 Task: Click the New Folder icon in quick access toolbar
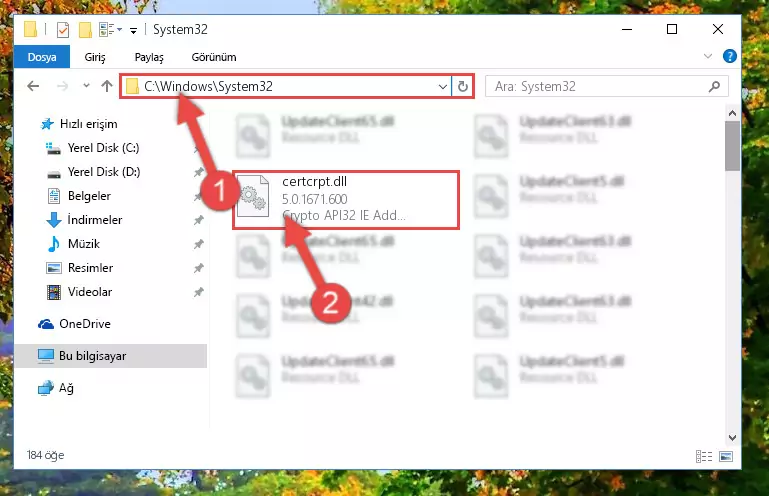pos(85,30)
